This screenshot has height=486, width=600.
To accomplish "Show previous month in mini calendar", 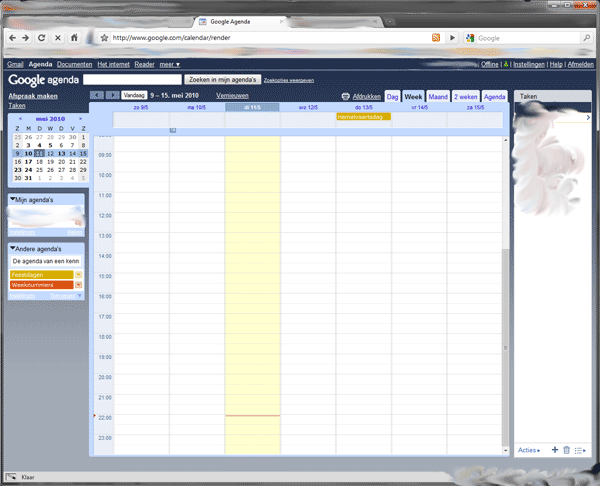I will tap(20, 119).
